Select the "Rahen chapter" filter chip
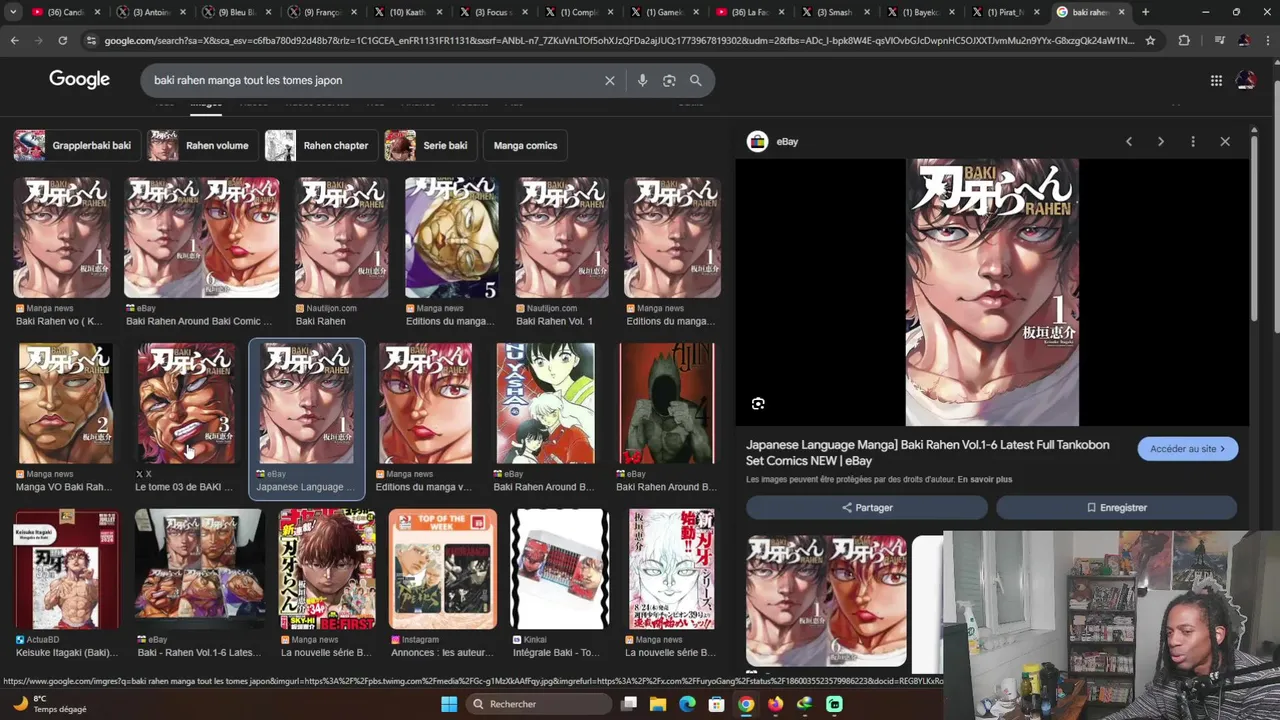This screenshot has height=720, width=1280. click(x=321, y=145)
